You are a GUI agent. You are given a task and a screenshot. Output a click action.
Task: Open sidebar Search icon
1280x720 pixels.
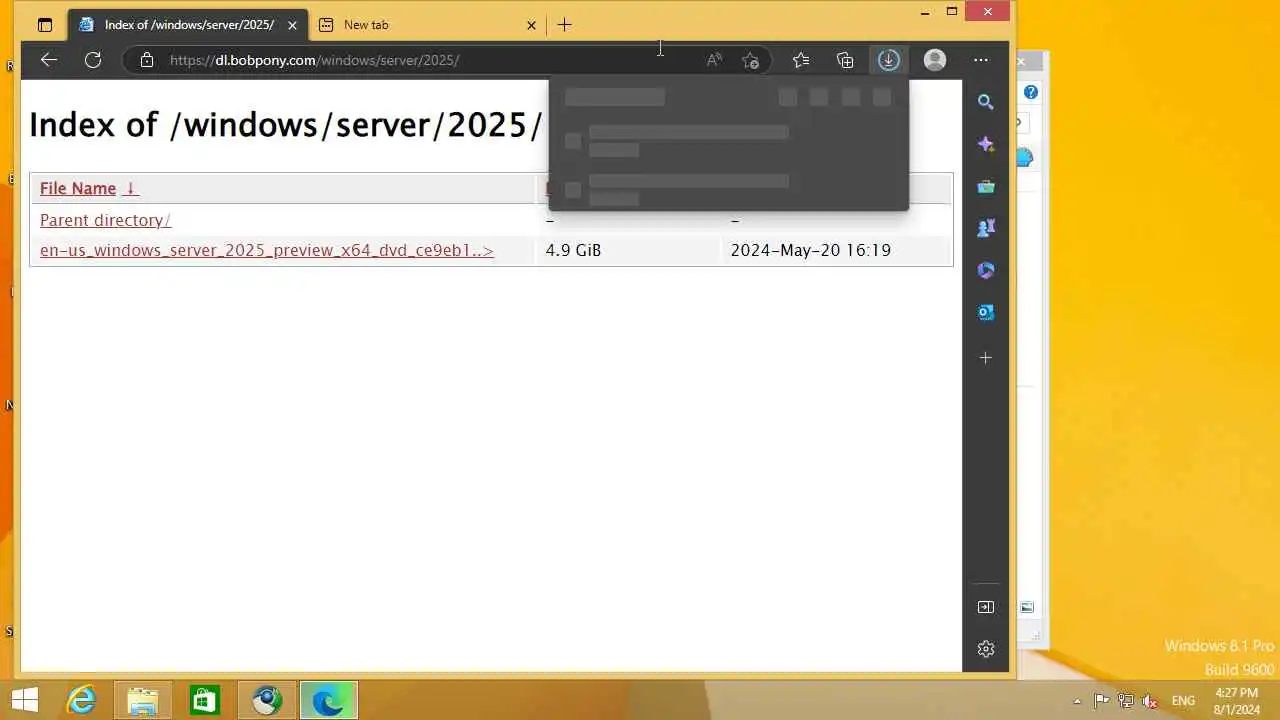click(986, 102)
